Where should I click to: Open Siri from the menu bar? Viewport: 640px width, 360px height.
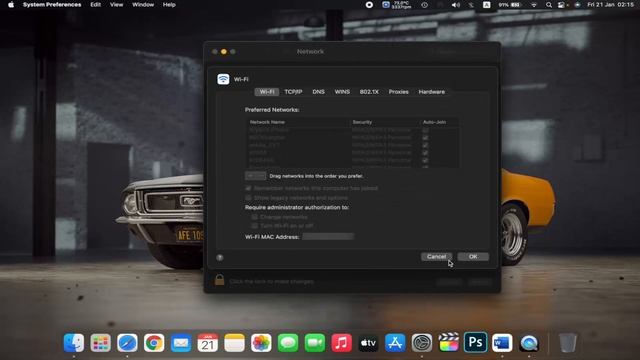tap(577, 5)
